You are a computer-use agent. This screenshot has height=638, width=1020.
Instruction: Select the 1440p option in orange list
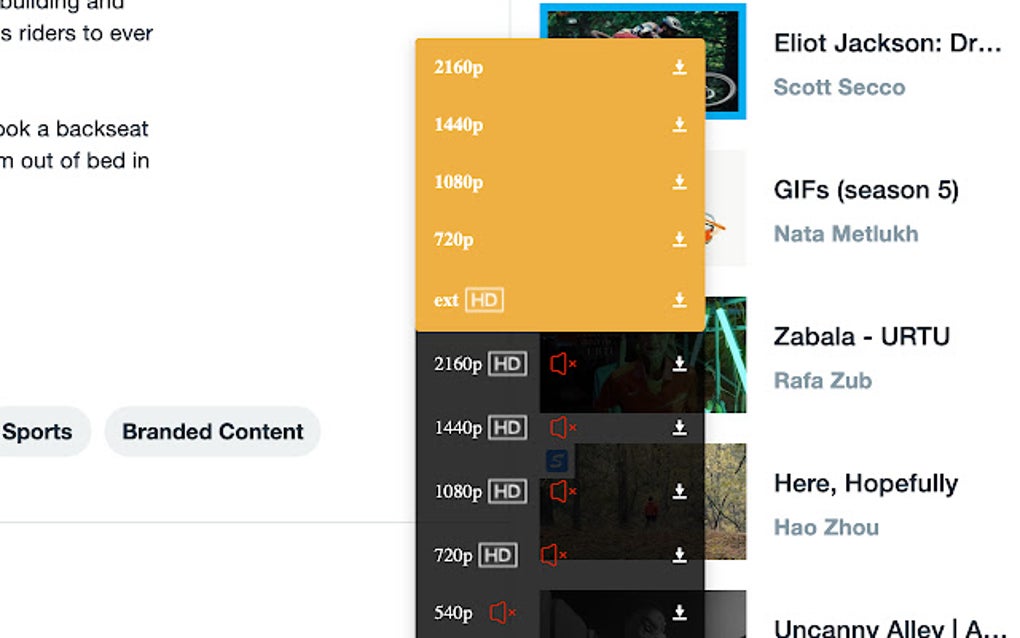coord(459,125)
